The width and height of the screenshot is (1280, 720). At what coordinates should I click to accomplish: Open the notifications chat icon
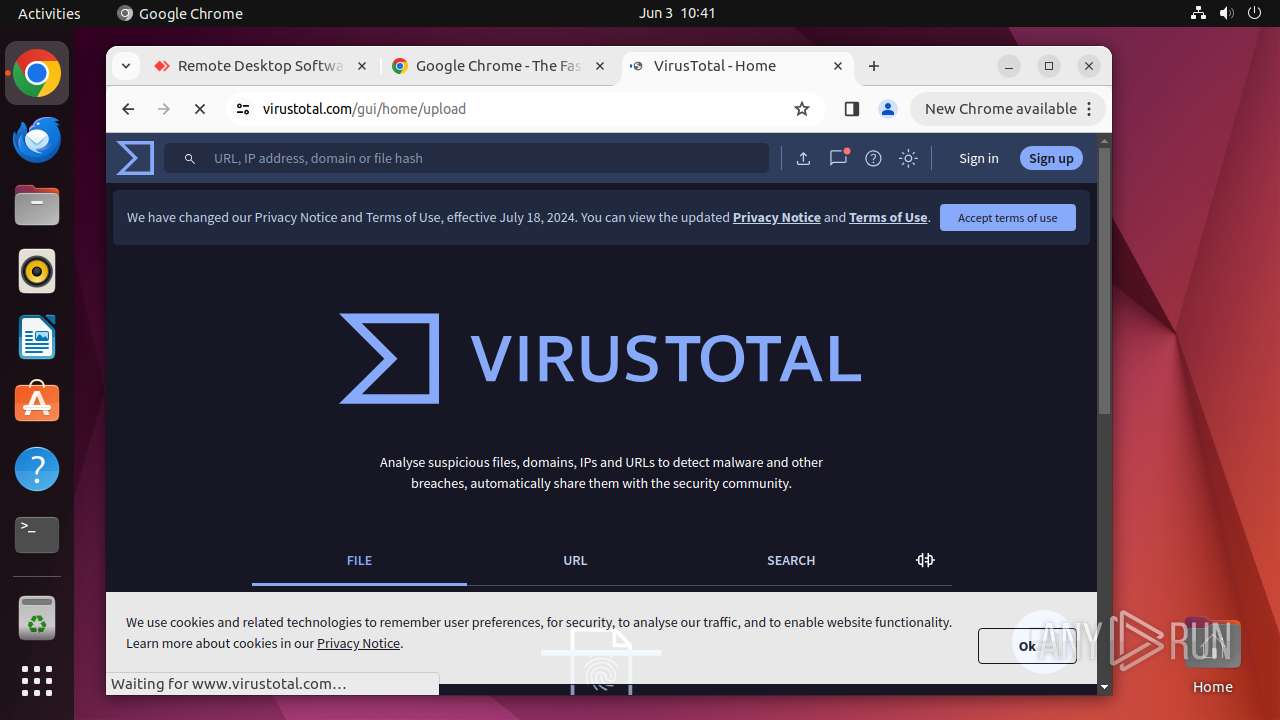pyautogui.click(x=838, y=158)
